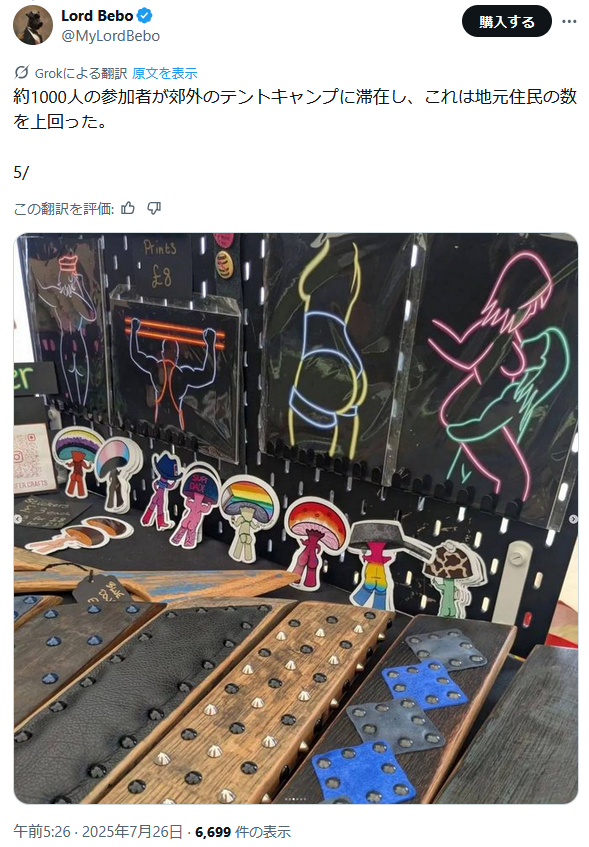
Task: Click the Grokによる翻訳 label
Action: coord(81,73)
